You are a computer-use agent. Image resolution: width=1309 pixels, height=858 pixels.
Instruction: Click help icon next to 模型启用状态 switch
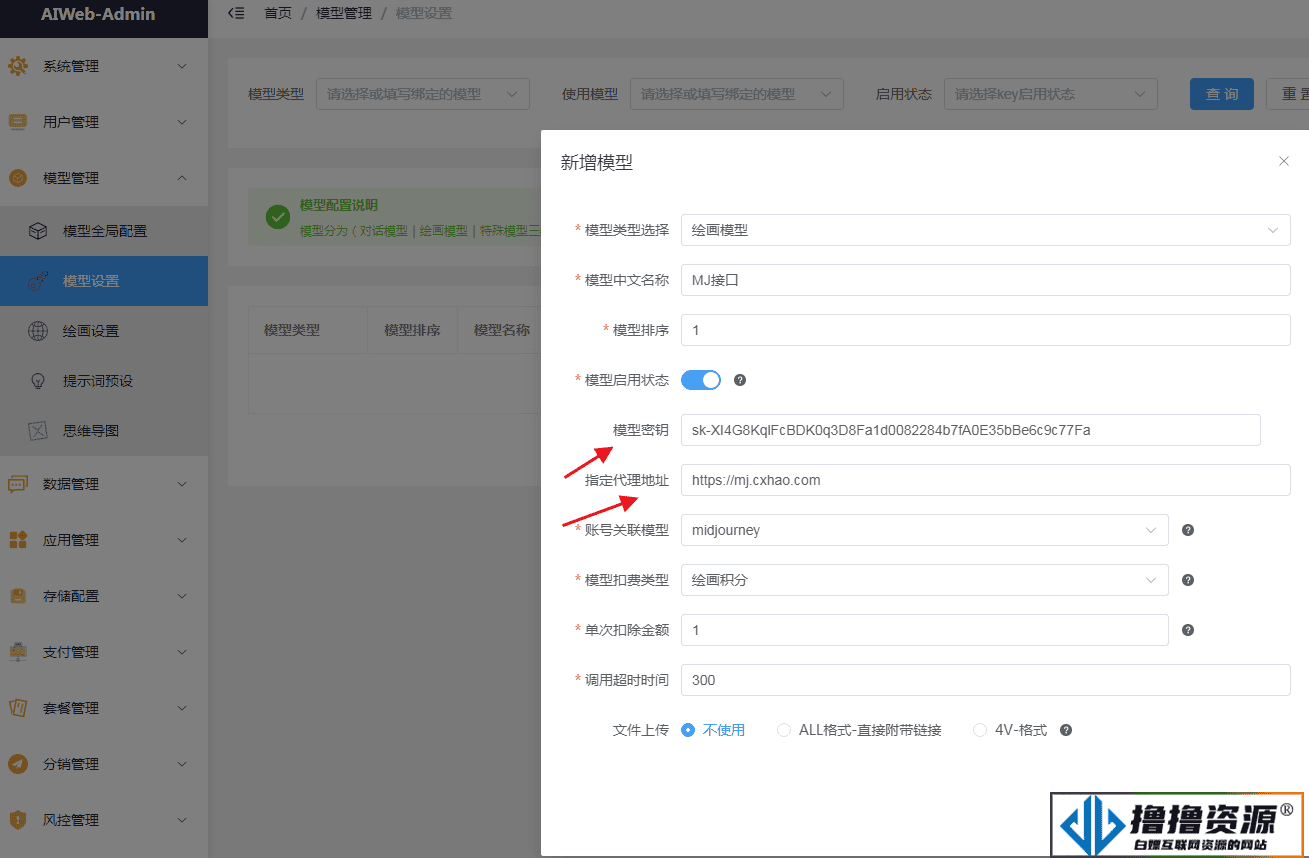740,380
